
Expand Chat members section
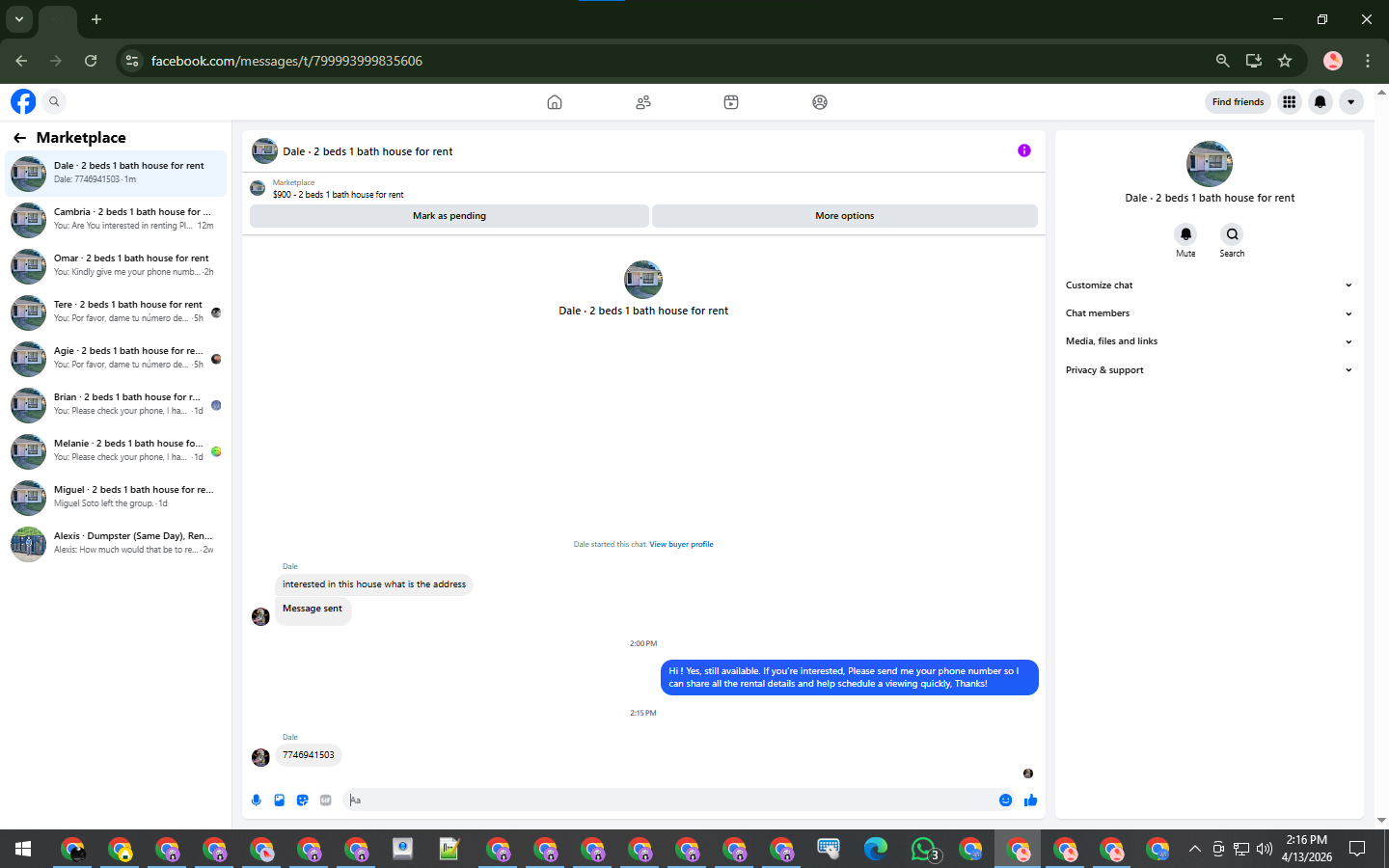[x=1209, y=313]
